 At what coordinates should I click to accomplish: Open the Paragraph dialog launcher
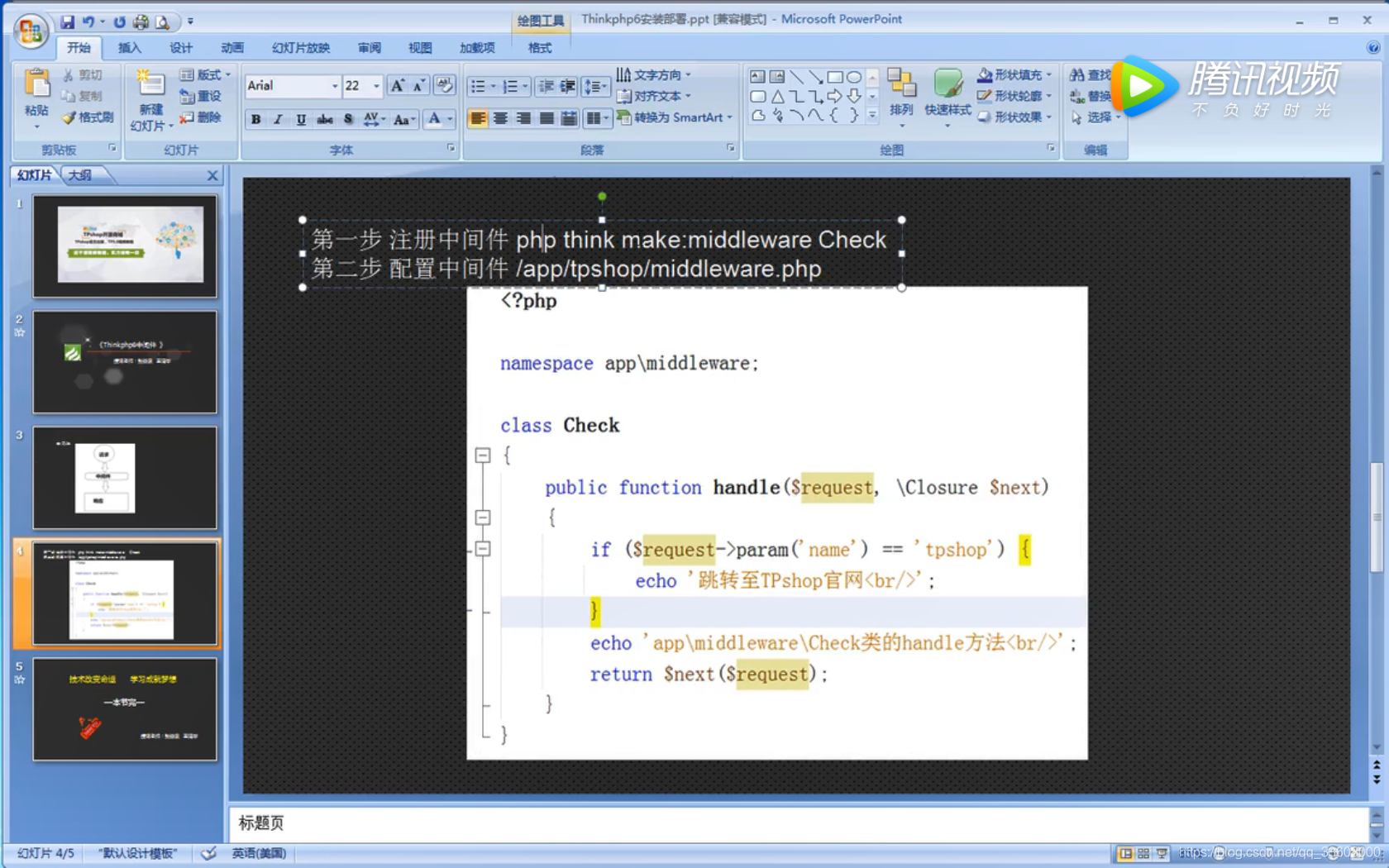[x=731, y=148]
